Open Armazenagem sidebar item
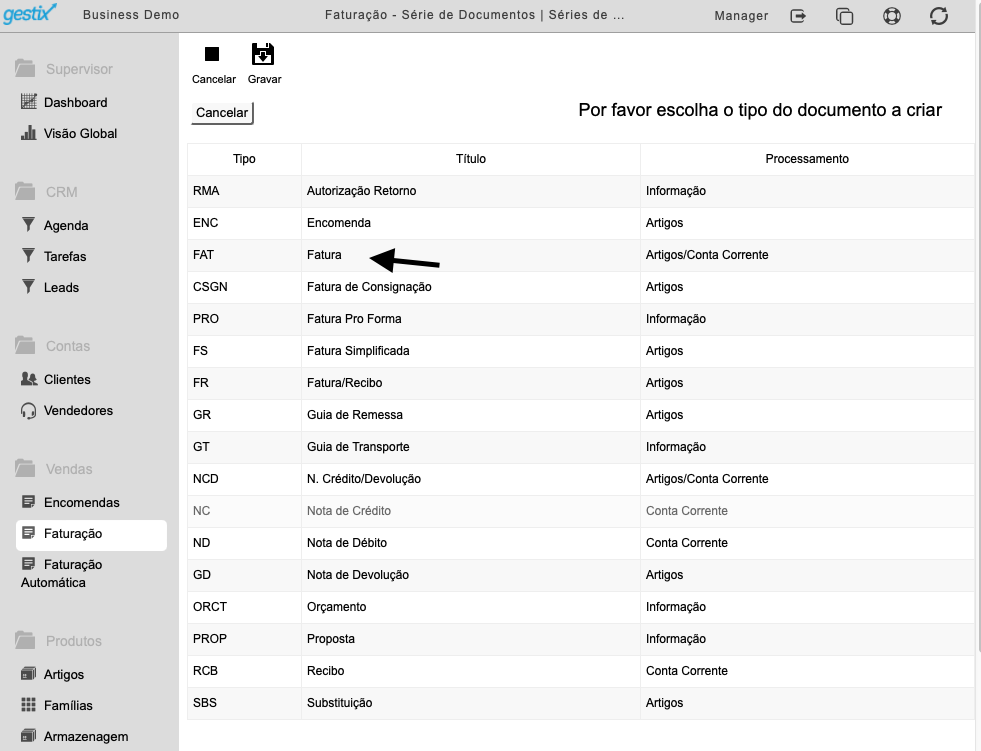981x751 pixels. [86, 737]
